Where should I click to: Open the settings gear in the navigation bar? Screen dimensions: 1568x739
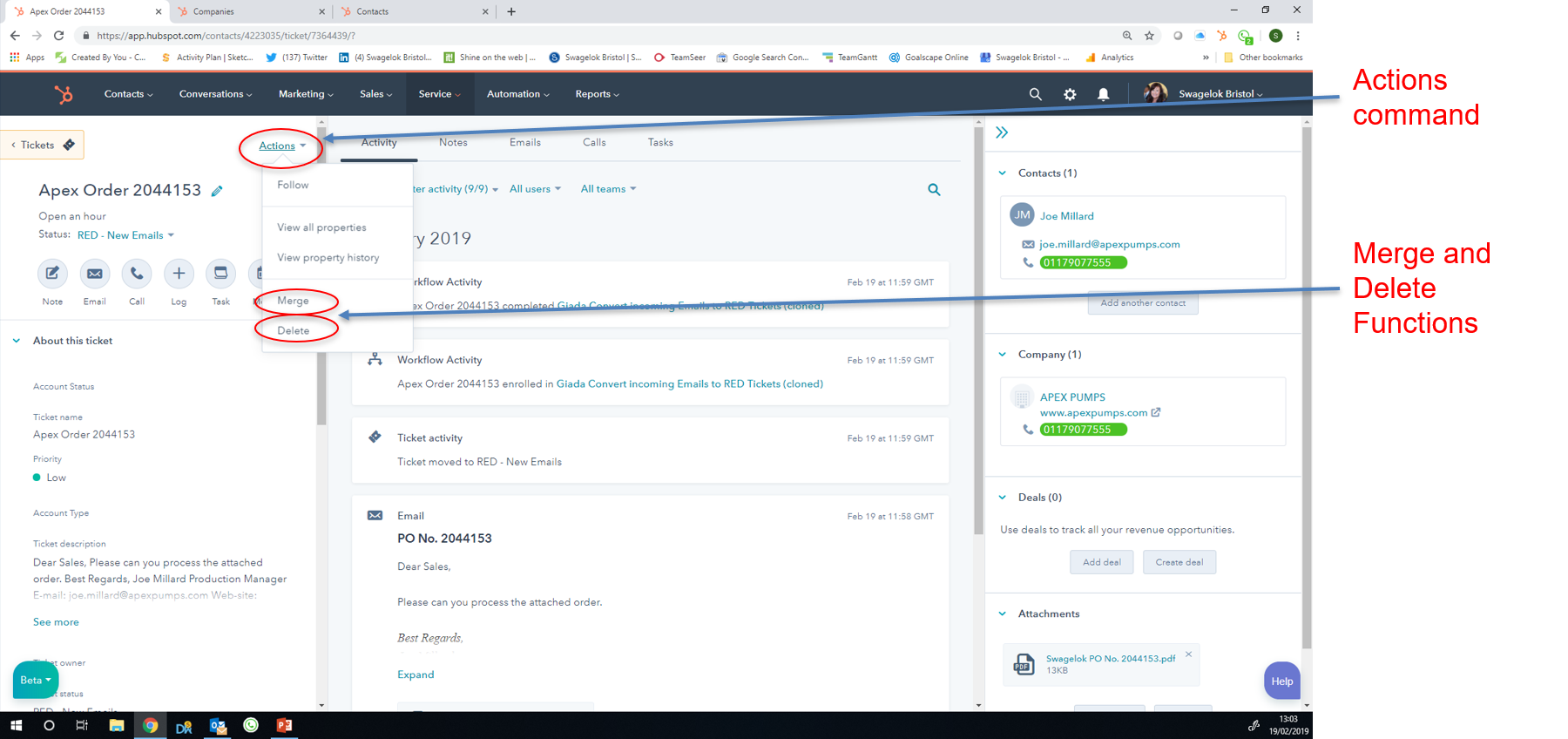1070,94
